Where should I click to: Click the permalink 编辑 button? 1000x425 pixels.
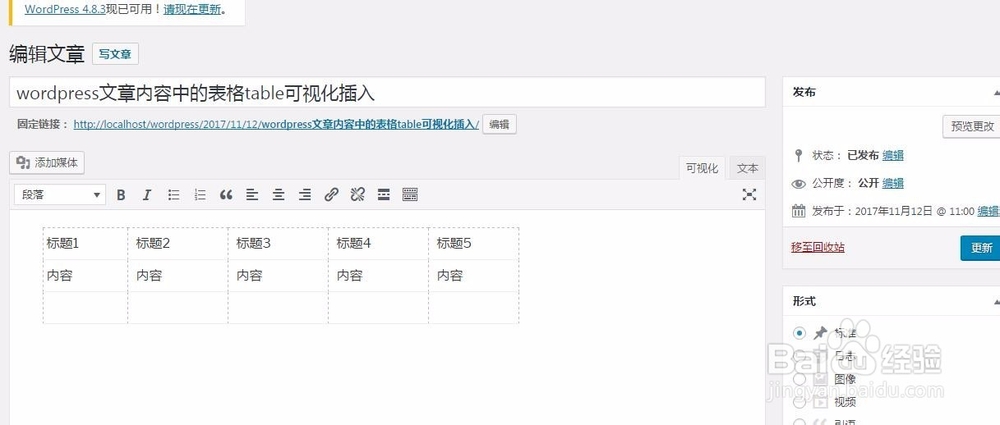[x=499, y=124]
